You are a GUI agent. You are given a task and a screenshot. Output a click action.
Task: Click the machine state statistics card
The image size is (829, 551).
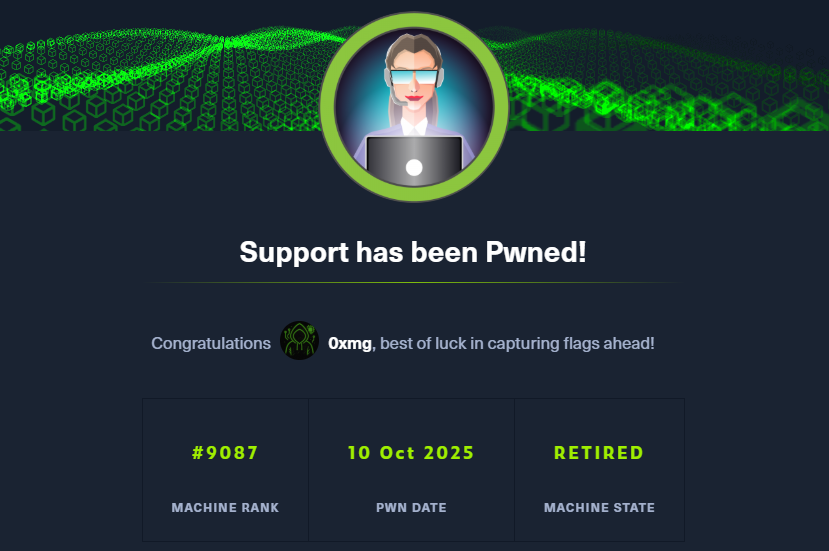[600, 470]
